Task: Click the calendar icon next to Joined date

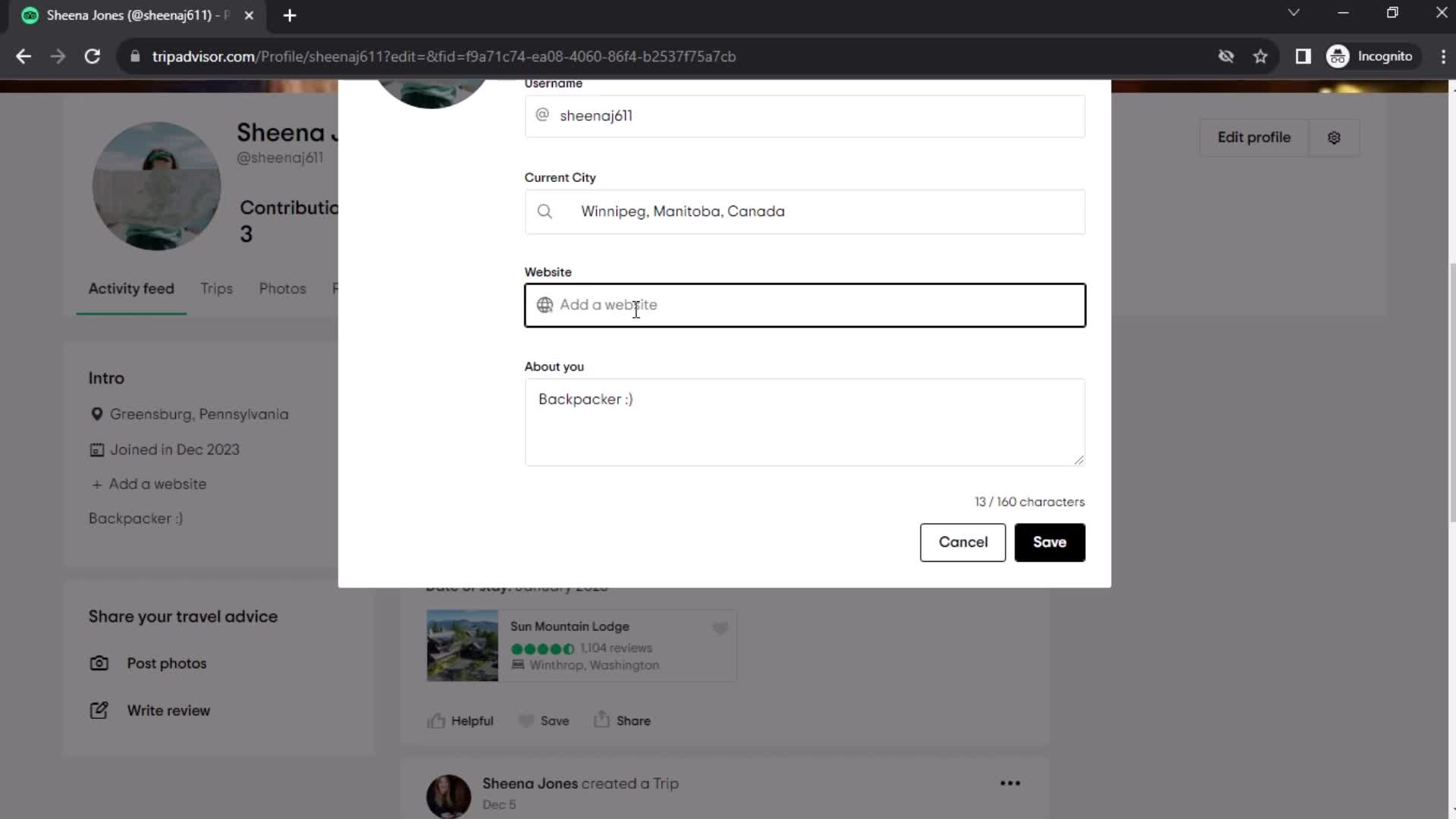Action: click(x=96, y=449)
